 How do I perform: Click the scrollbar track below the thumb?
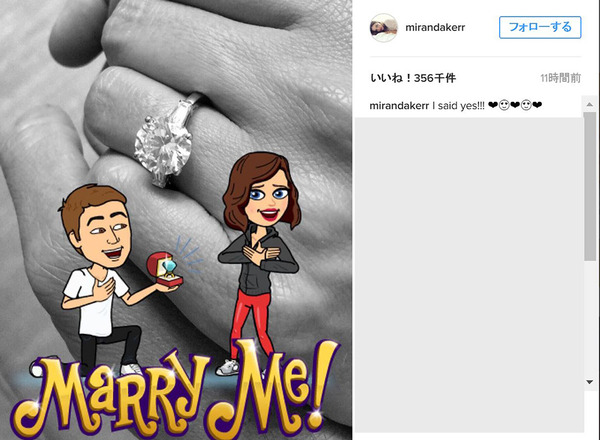click(590, 318)
